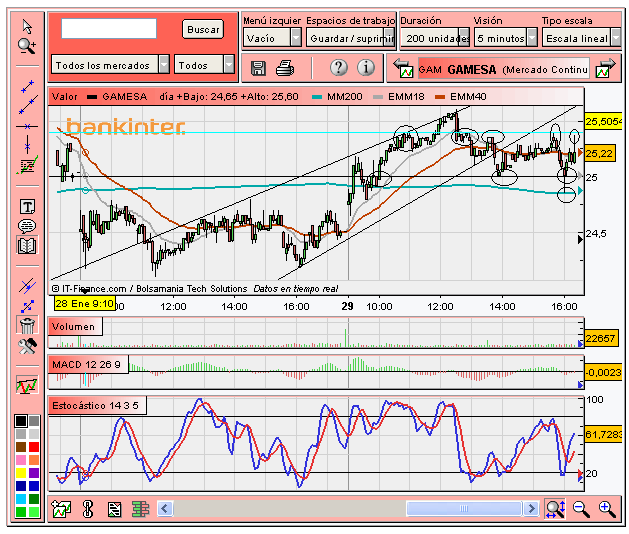Go to previous security with left arrow
629x534 pixels.
[x=403, y=69]
